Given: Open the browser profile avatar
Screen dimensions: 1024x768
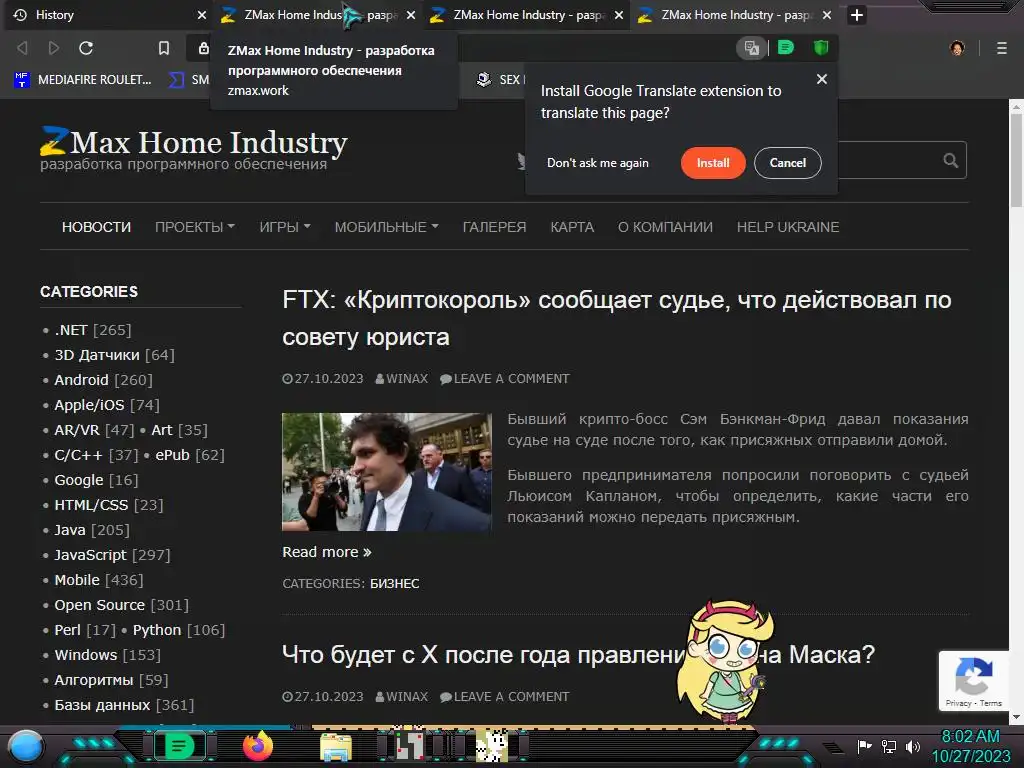Looking at the screenshot, I should point(957,48).
